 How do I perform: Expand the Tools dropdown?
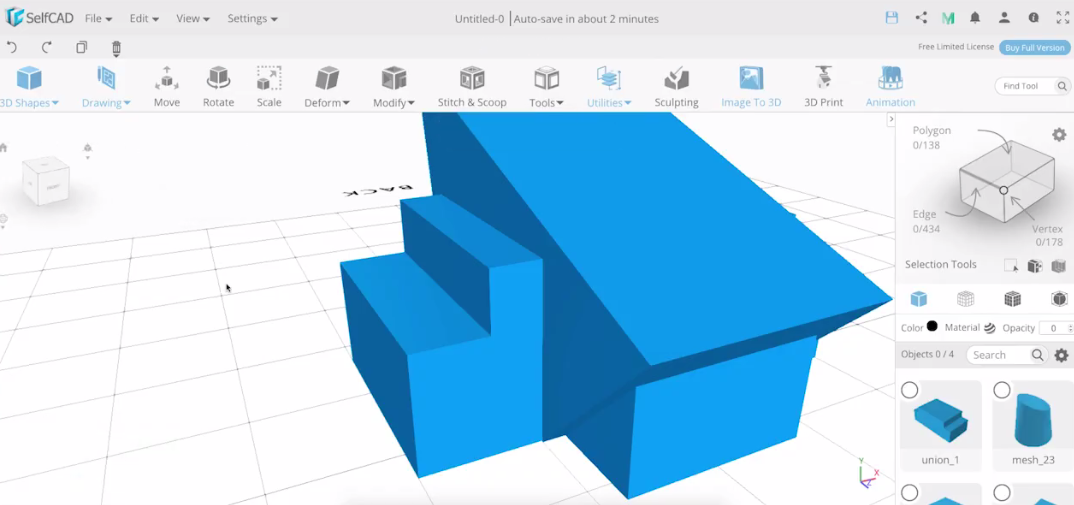(x=546, y=87)
